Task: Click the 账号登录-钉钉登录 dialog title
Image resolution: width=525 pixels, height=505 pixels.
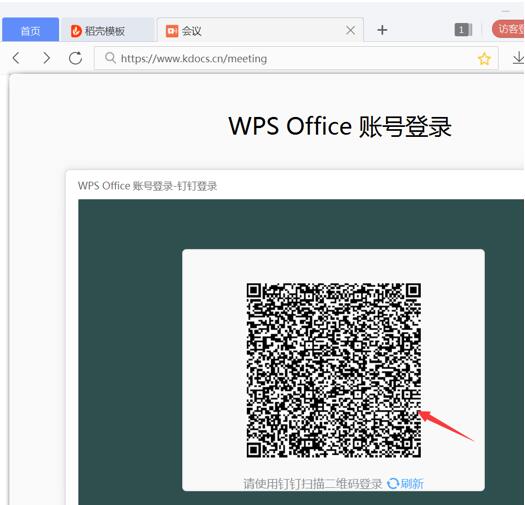Action: [147, 186]
